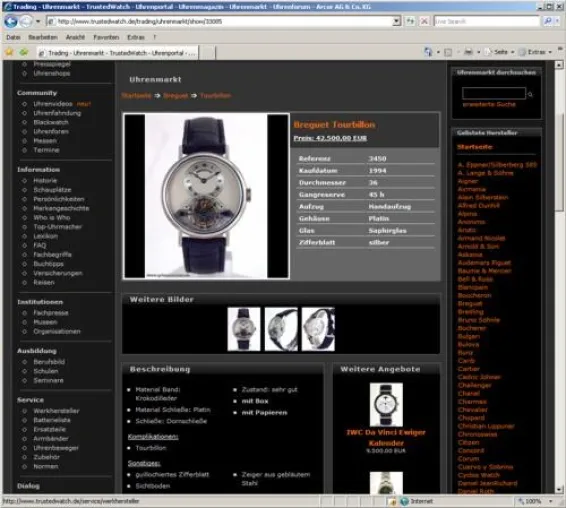Open the Bearbeiten menu
566x508 pixels.
[x=43, y=37]
